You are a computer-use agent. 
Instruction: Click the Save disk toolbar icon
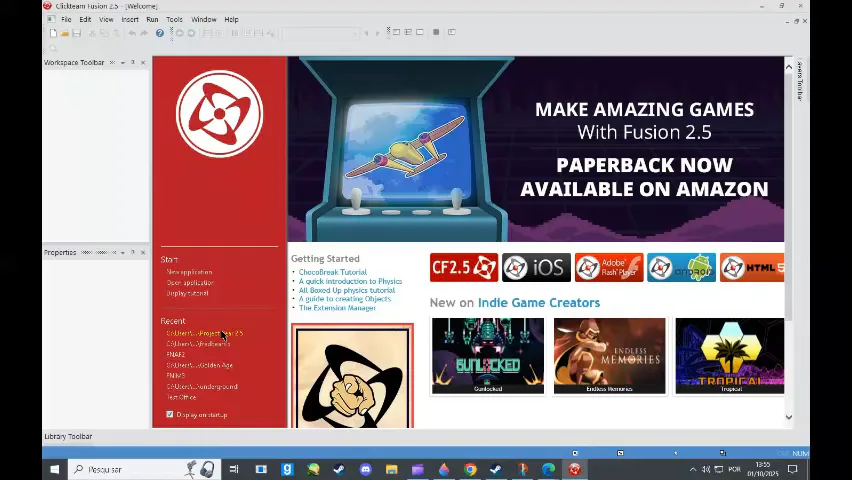pyautogui.click(x=77, y=33)
